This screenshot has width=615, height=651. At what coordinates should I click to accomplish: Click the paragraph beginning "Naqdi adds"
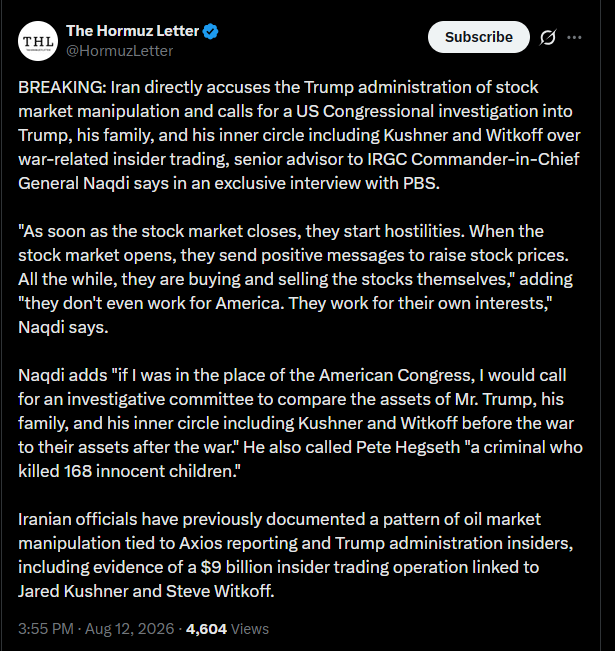(x=300, y=423)
